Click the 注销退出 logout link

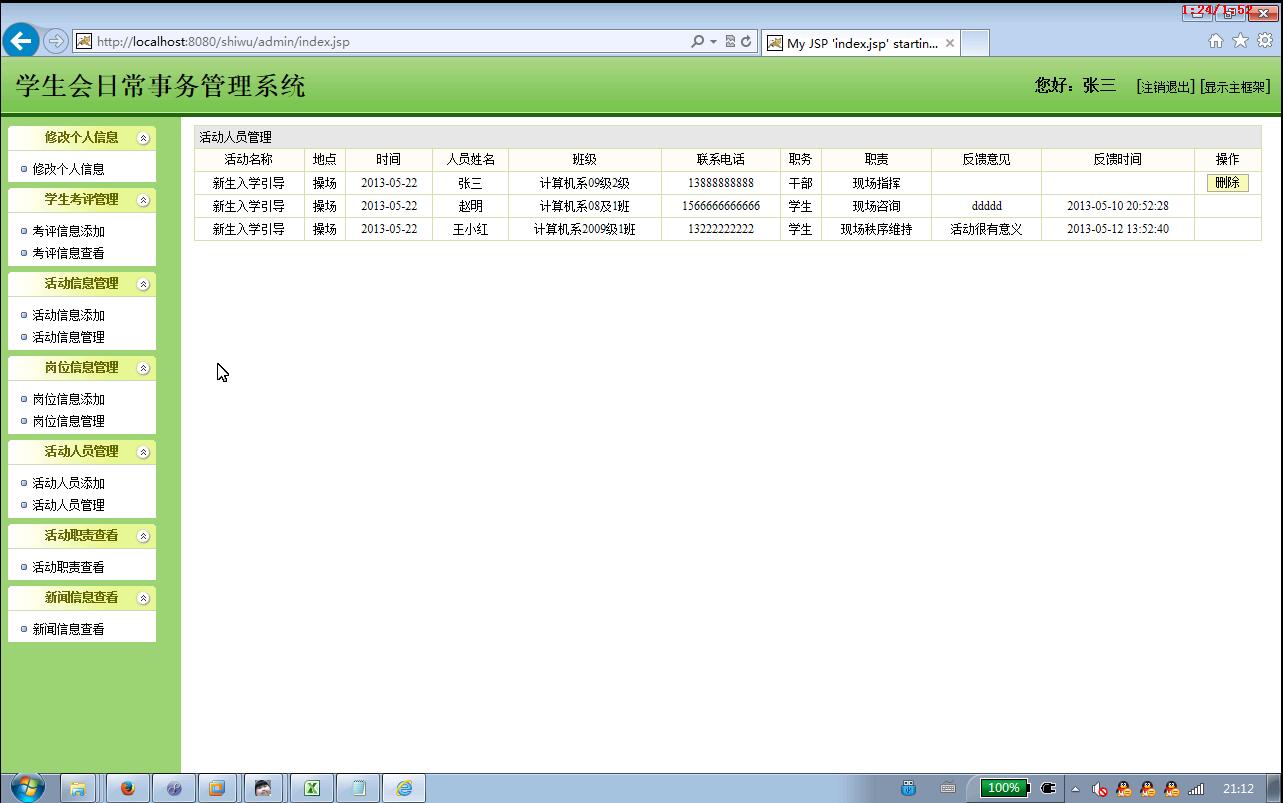1166,87
